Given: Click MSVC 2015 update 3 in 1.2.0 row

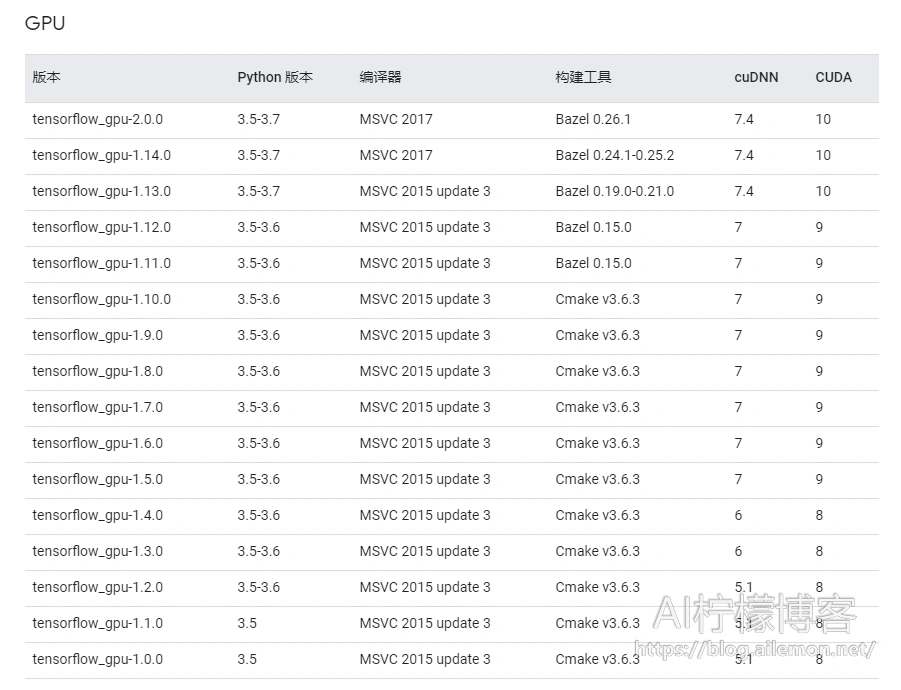Looking at the screenshot, I should click(425, 587).
